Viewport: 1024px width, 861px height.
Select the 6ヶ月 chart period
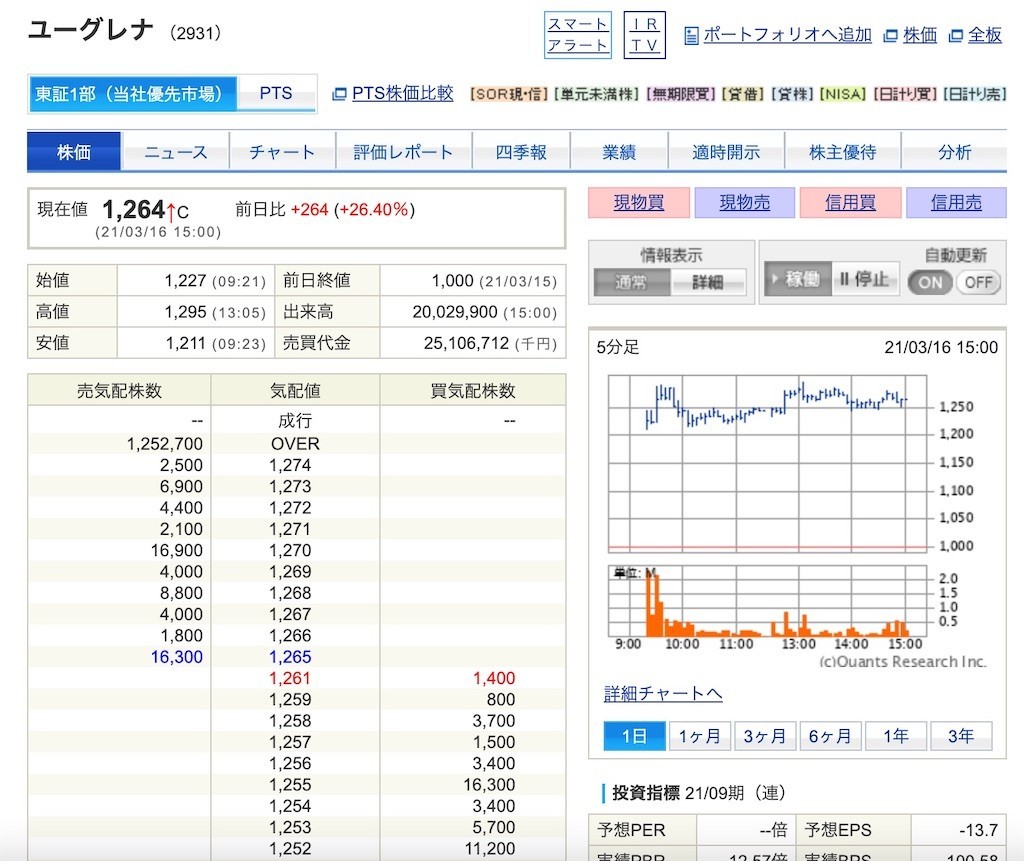pos(830,736)
